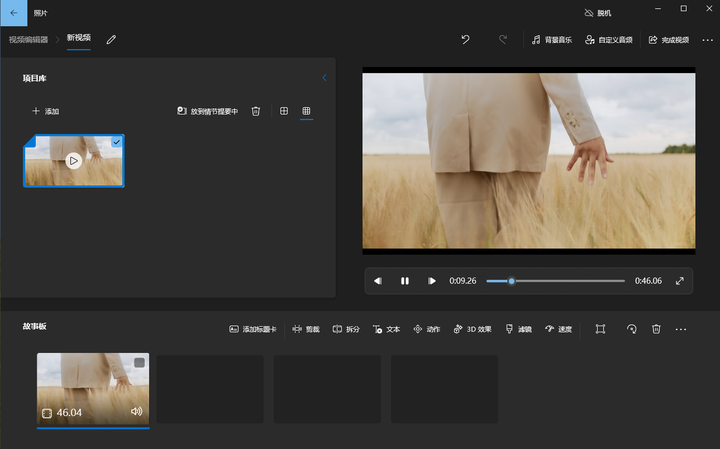Collapse the project library panel
The image size is (720, 449).
point(324,78)
